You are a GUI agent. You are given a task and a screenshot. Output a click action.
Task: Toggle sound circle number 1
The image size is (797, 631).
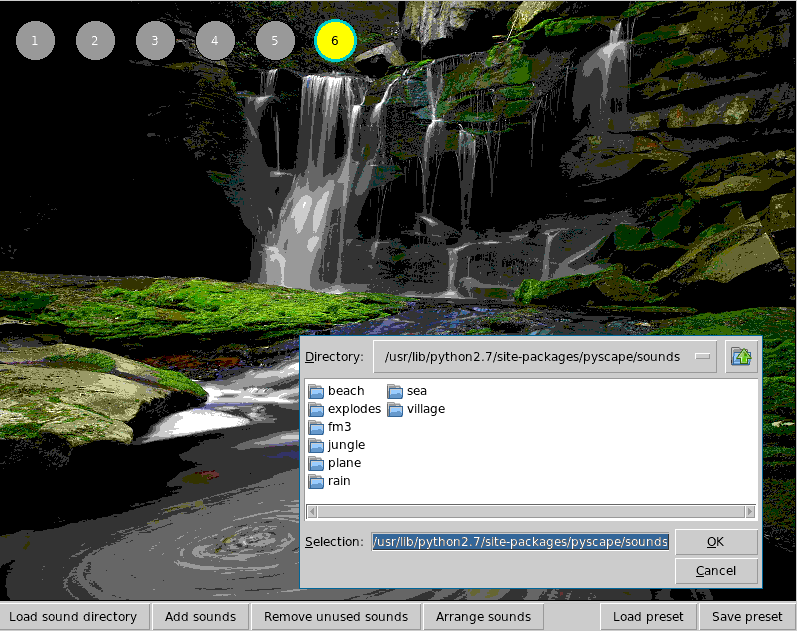(35, 41)
